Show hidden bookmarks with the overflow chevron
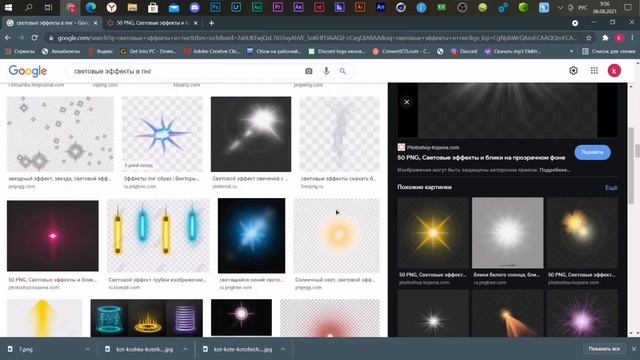This screenshot has width=640, height=360. (571, 51)
